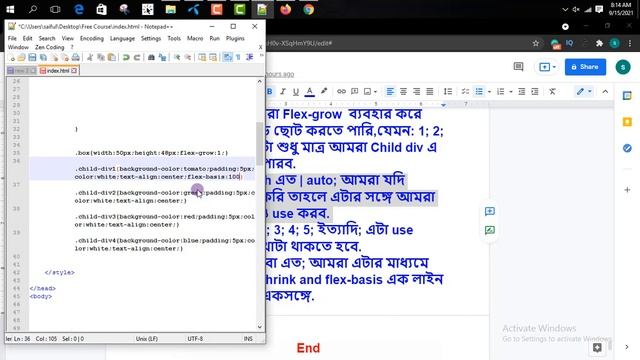Open the Language menu in Notepad++
Image resolution: width=640 pixels, height=360 pixels.
(122, 38)
